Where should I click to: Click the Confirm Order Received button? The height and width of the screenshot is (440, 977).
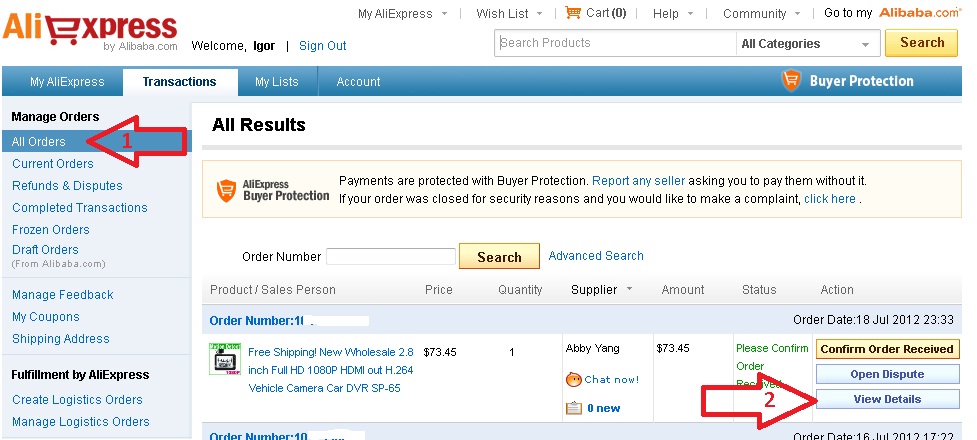[887, 349]
